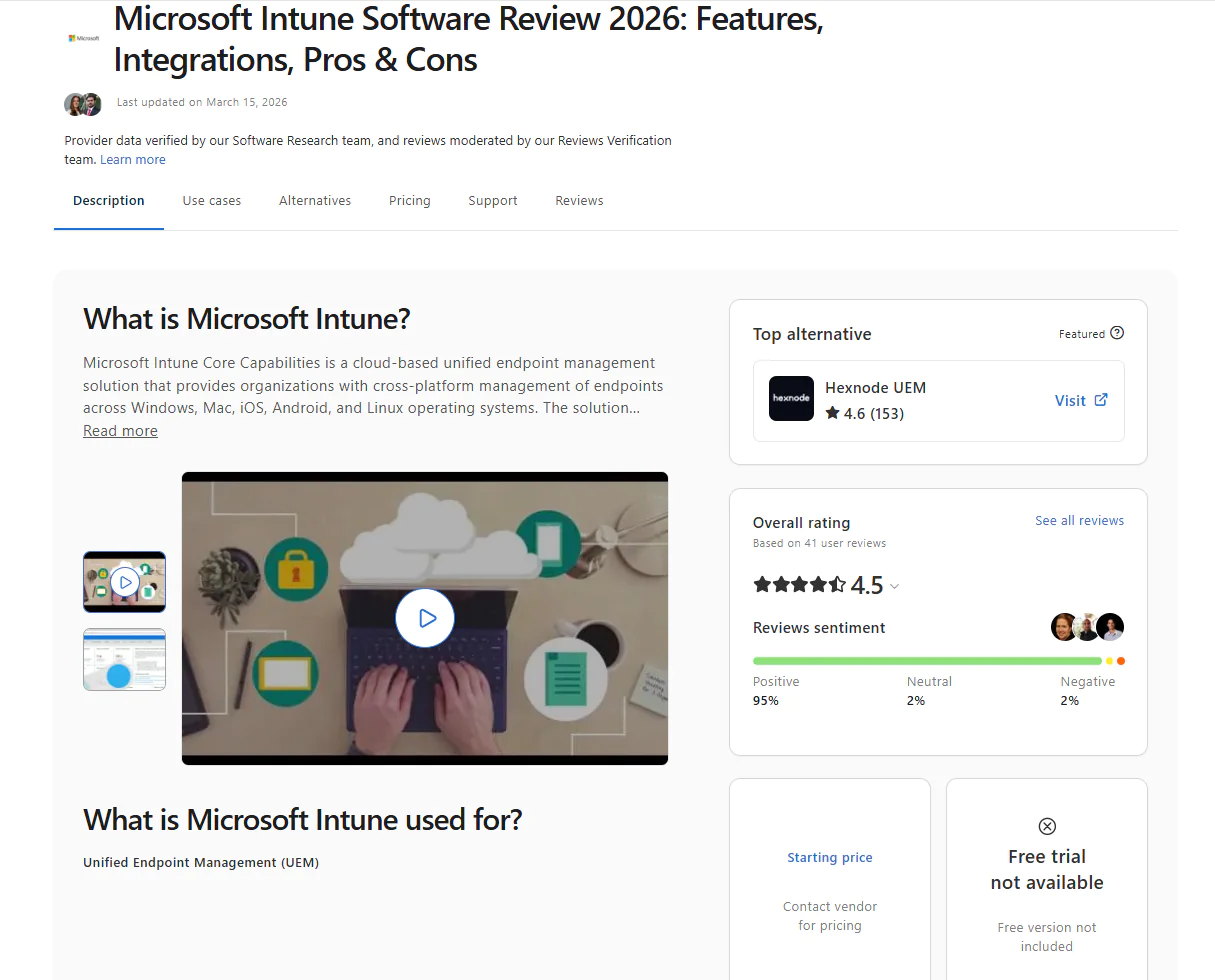The image size is (1215, 980).
Task: Click the Microsoft logo beside the title
Action: click(x=83, y=38)
